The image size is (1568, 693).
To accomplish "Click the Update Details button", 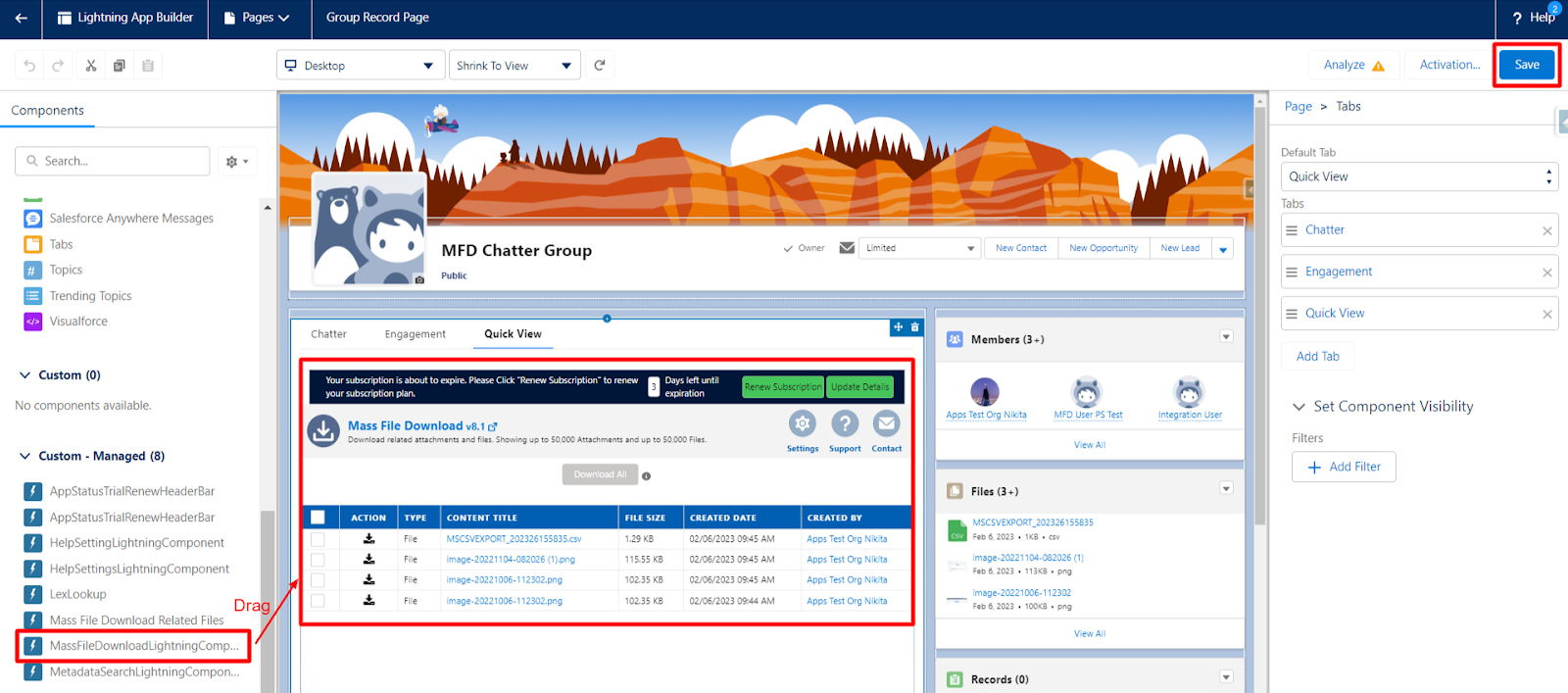I will (x=859, y=387).
